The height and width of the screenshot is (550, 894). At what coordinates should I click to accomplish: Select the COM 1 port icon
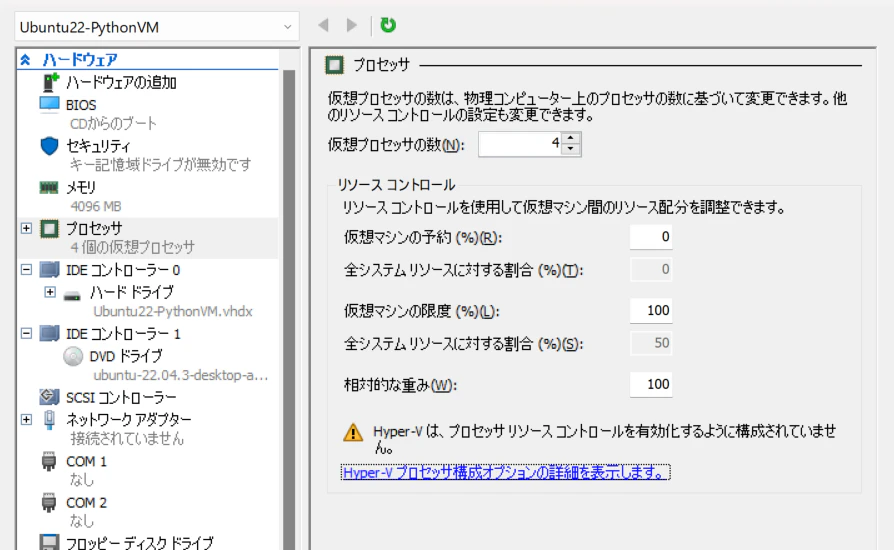49,461
